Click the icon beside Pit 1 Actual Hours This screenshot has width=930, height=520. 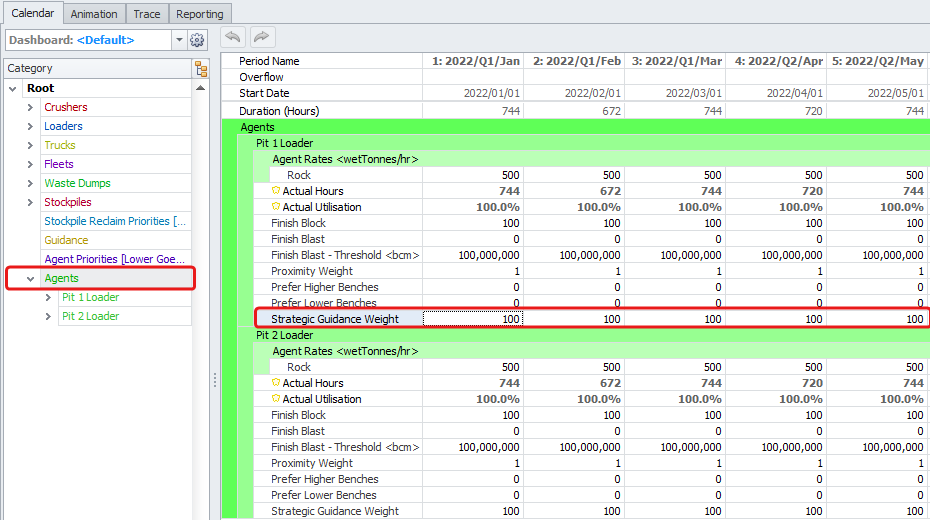(276, 191)
